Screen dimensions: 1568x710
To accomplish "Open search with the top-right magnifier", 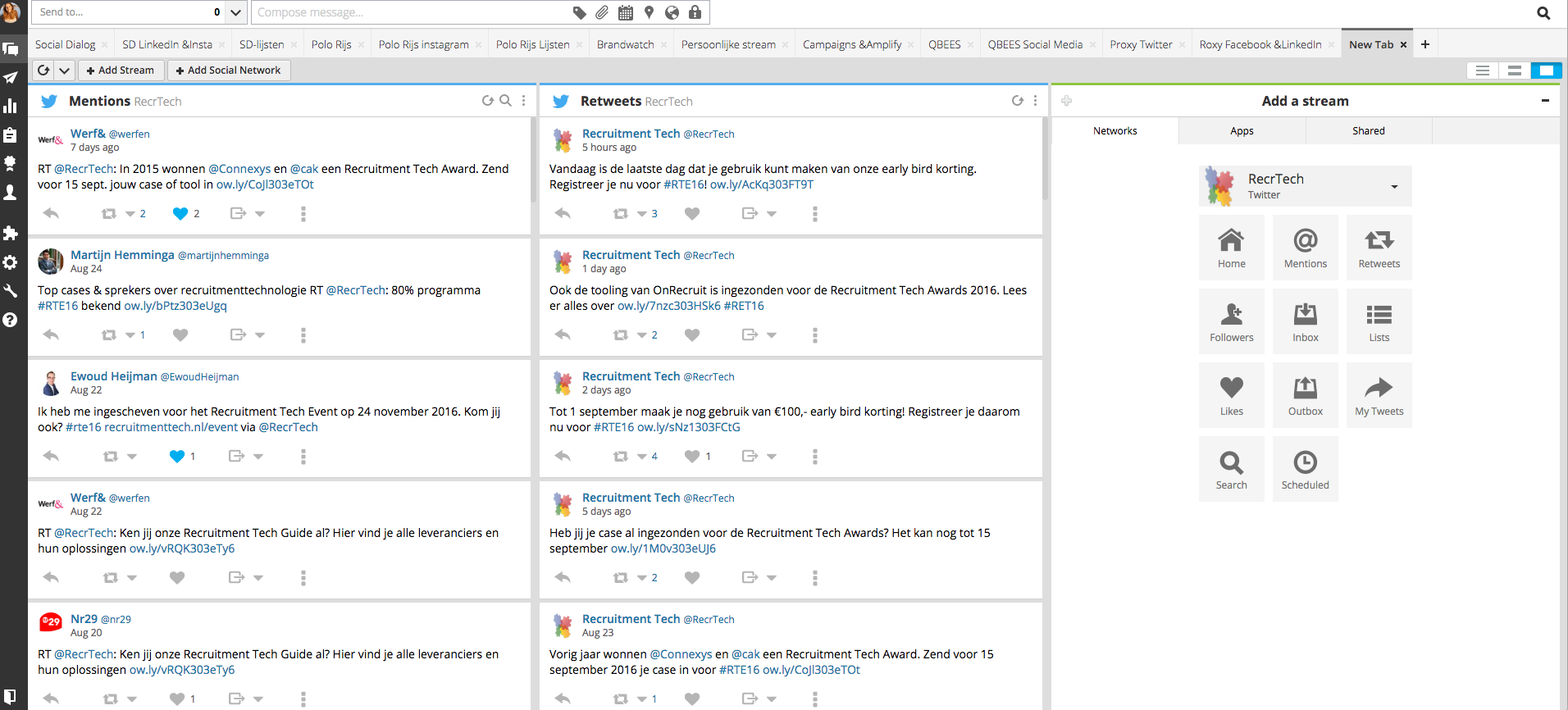I will coord(1543,12).
